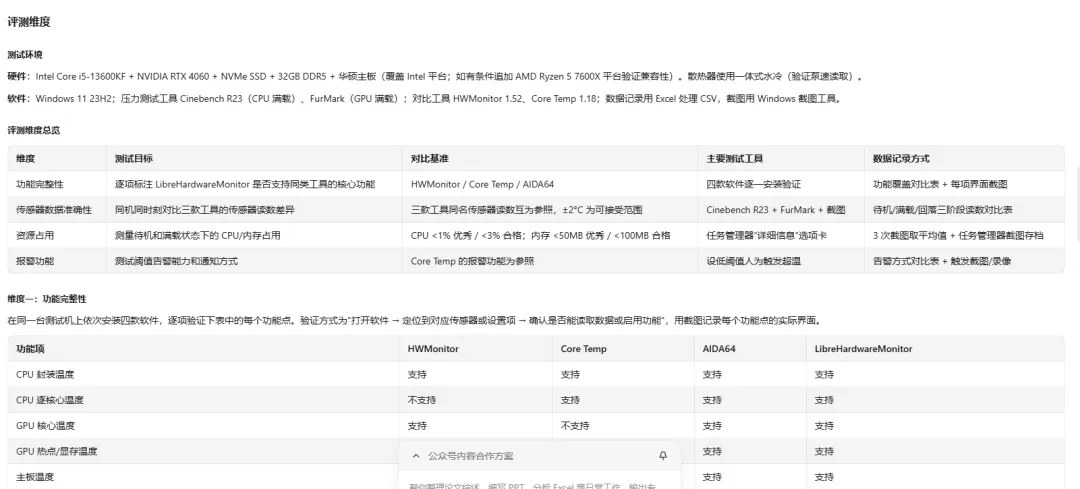
Task: Click the paragraph starting 在同一台测试机上依次安装四款软件
Action: pyautogui.click(x=414, y=320)
